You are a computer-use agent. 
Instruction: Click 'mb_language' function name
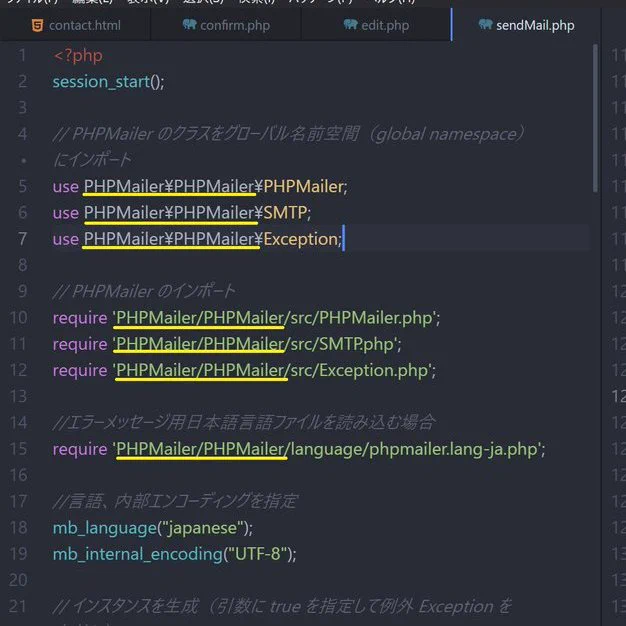click(x=105, y=528)
